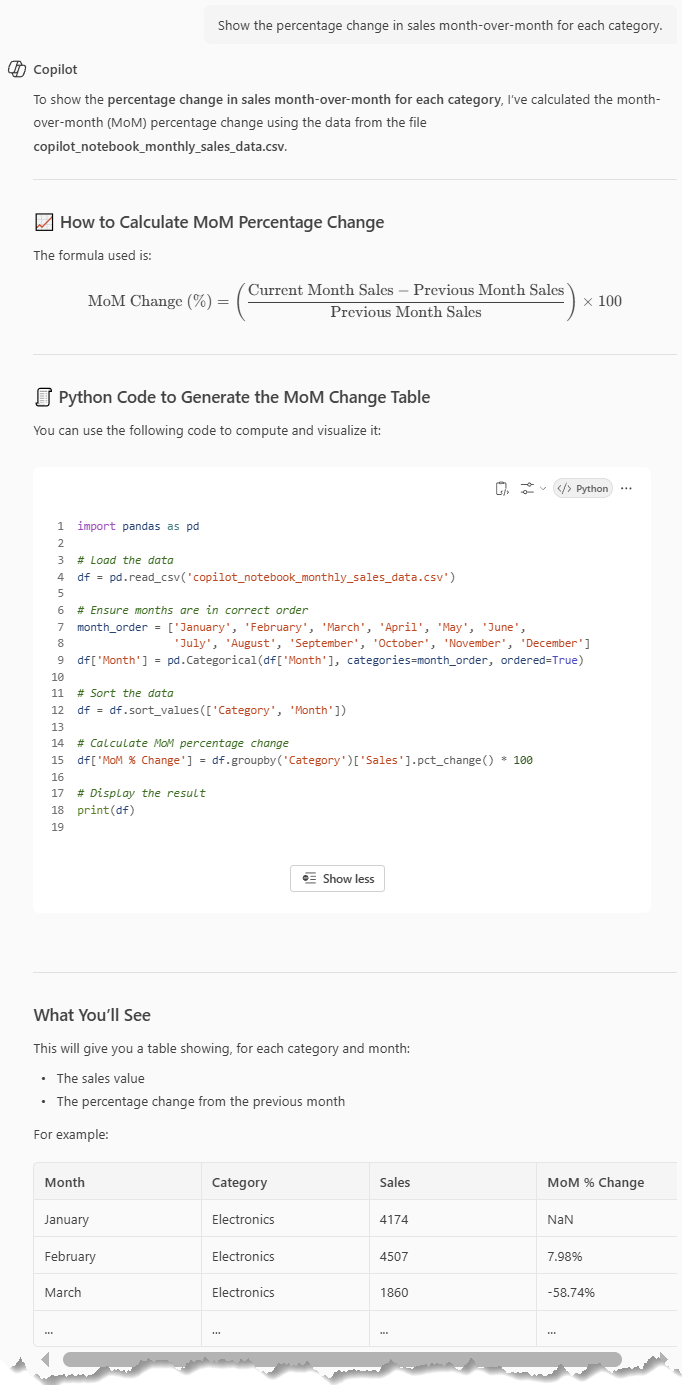This screenshot has height=1385, width=682.
Task: Copy code with the clipboard icon
Action: tap(502, 488)
